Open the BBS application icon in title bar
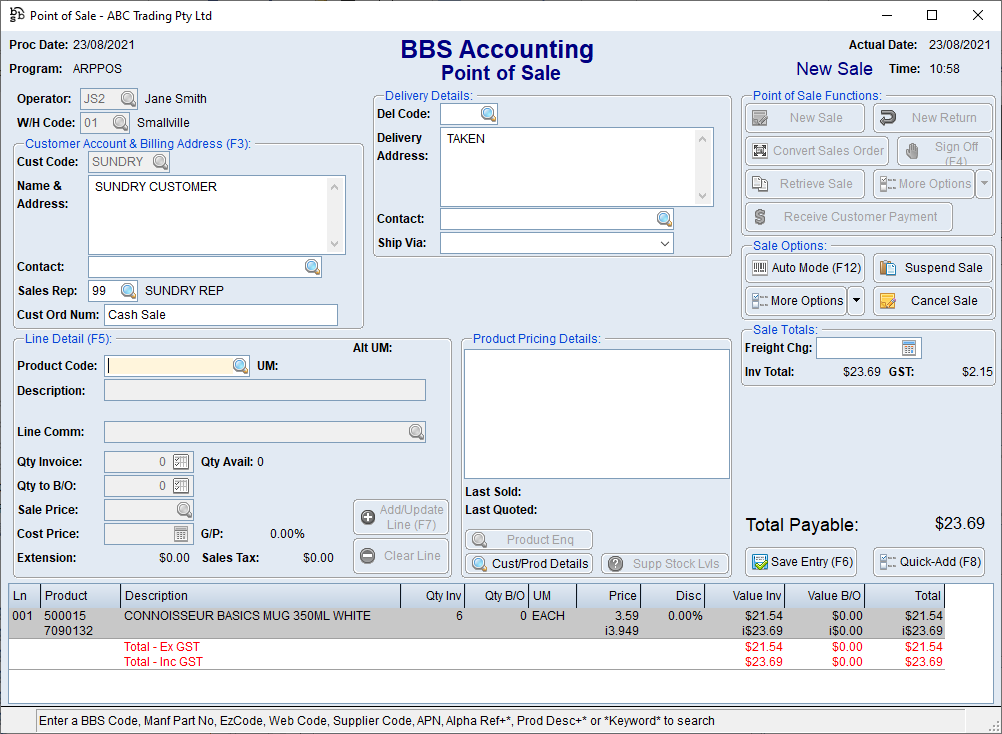Image resolution: width=1002 pixels, height=734 pixels. click(x=16, y=15)
